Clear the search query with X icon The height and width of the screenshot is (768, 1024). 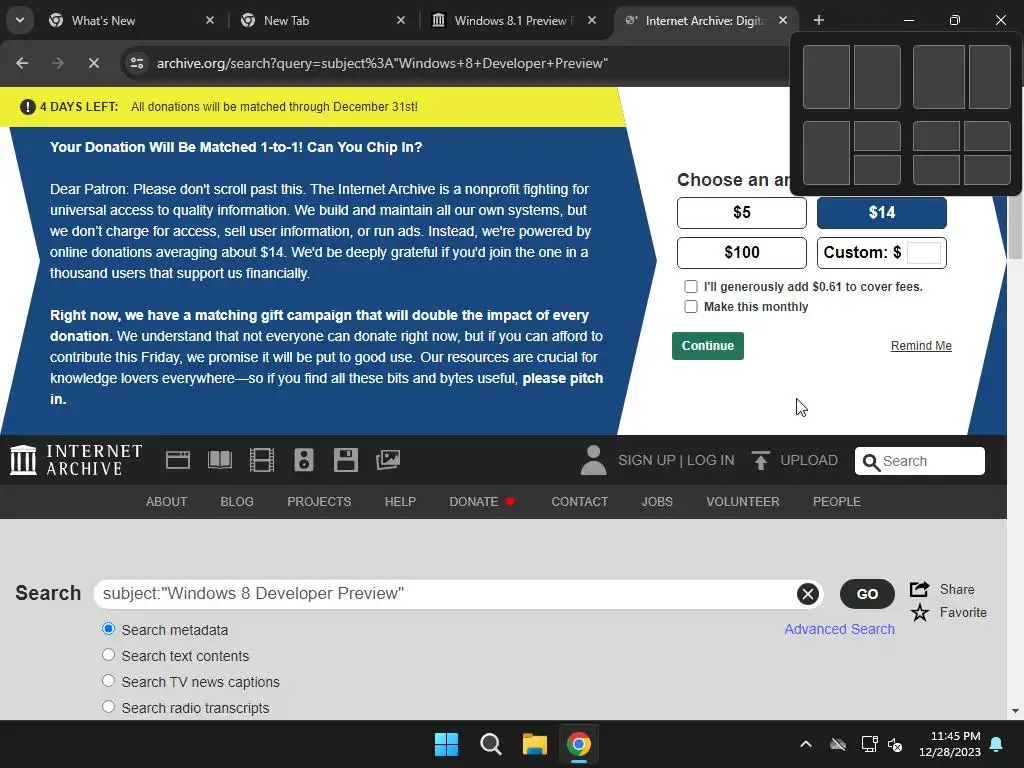(x=808, y=594)
